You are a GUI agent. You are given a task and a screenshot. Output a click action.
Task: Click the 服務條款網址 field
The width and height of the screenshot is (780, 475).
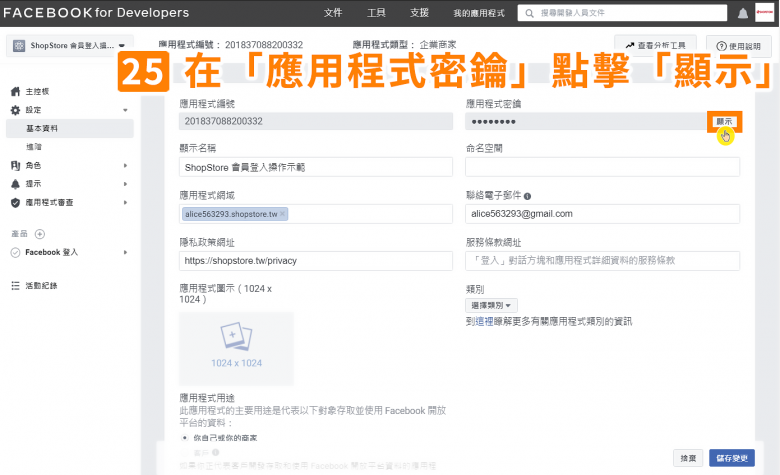click(602, 261)
